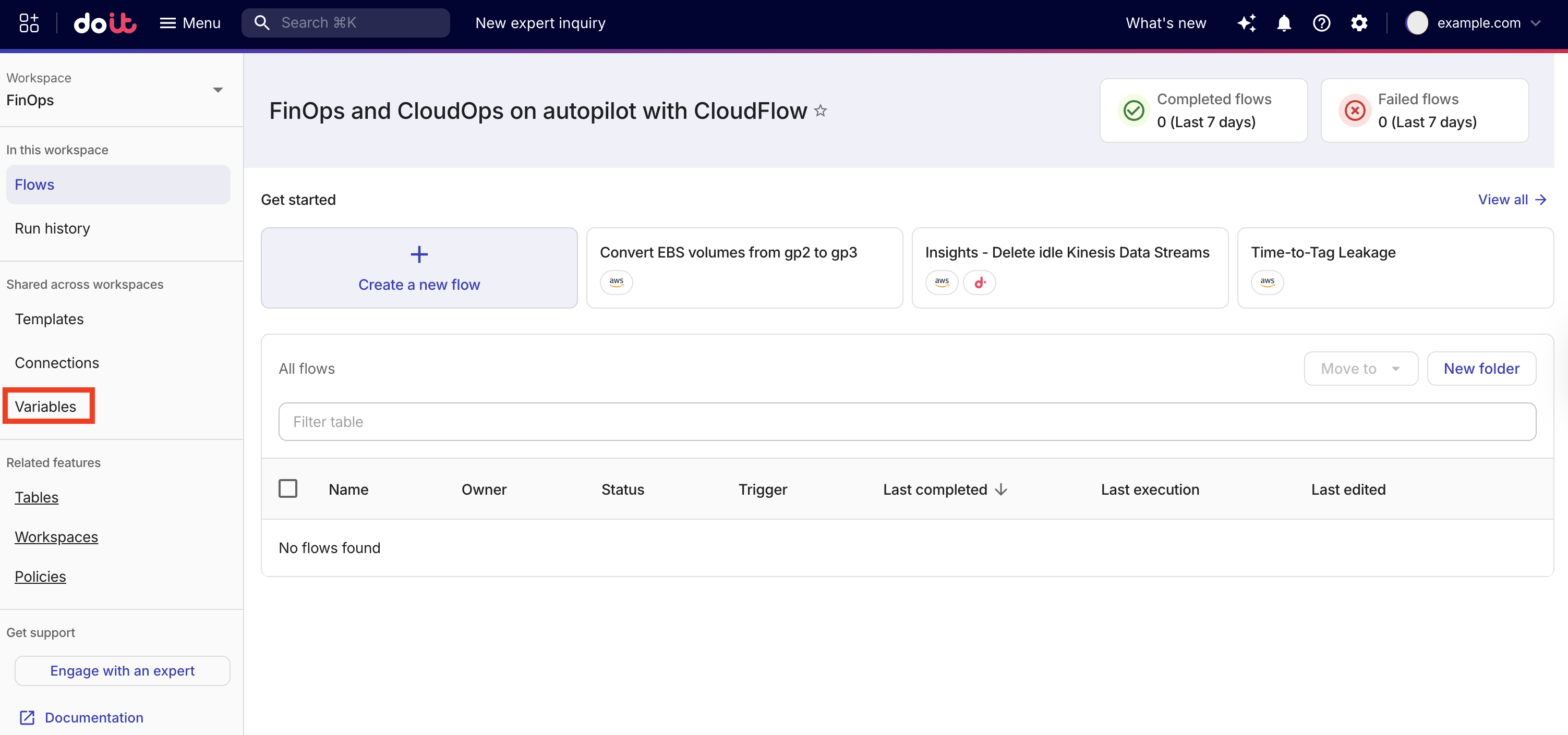Open New expert inquiry
The image size is (1568, 735).
pyautogui.click(x=540, y=23)
